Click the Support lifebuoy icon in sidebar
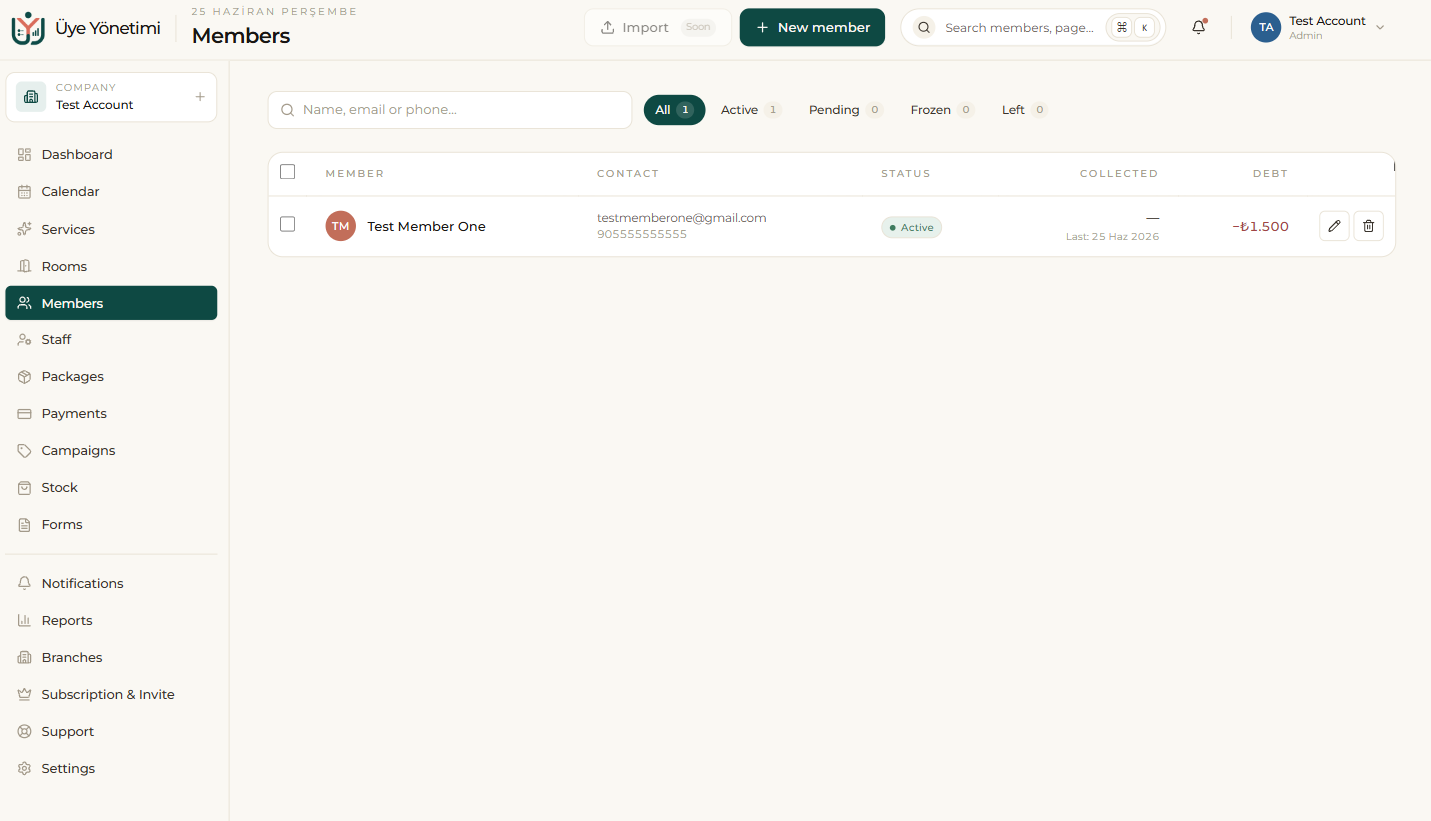 [x=25, y=732]
